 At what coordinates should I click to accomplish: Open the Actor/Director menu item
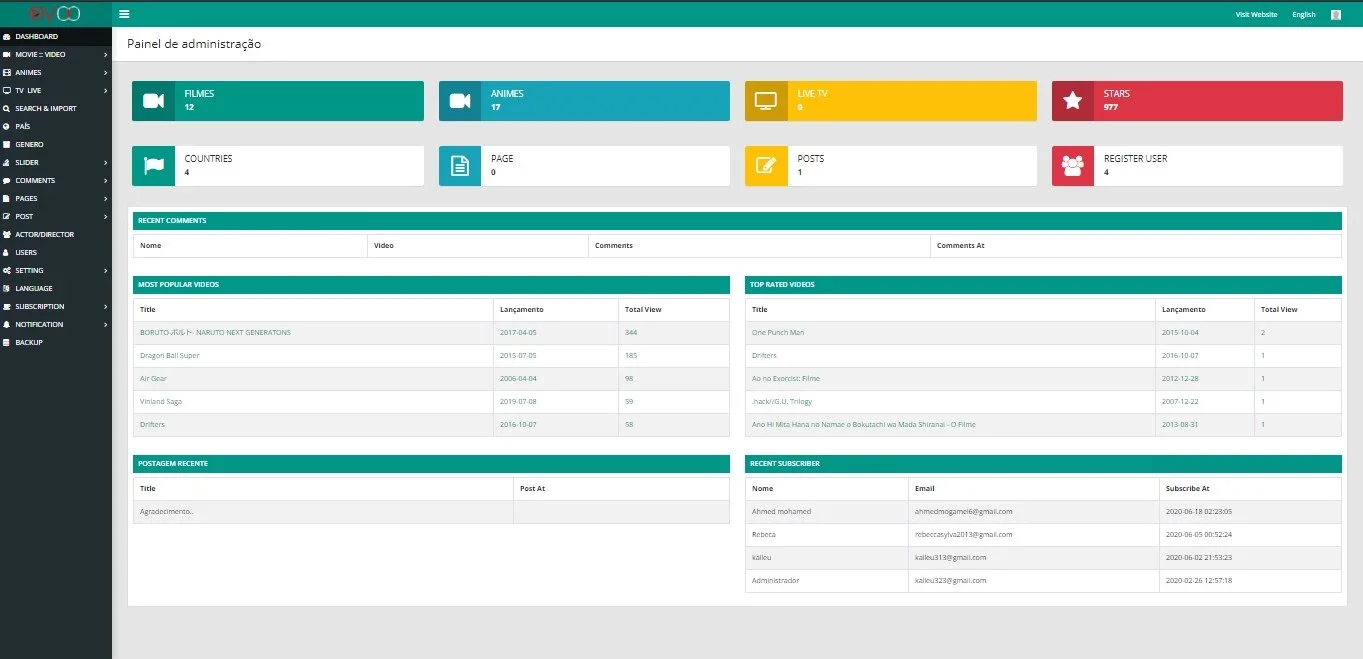click(56, 235)
